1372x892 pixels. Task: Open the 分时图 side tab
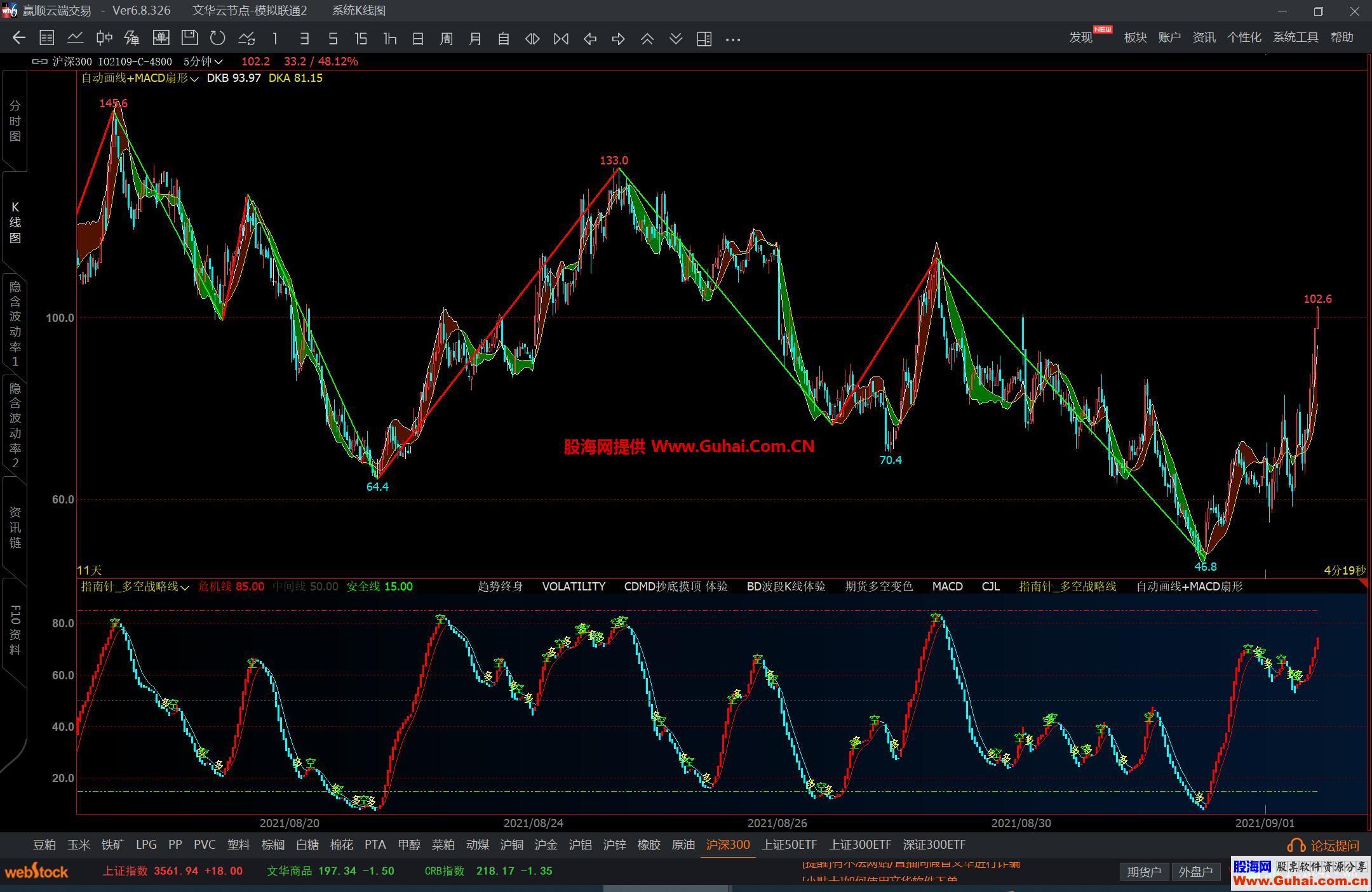click(15, 121)
